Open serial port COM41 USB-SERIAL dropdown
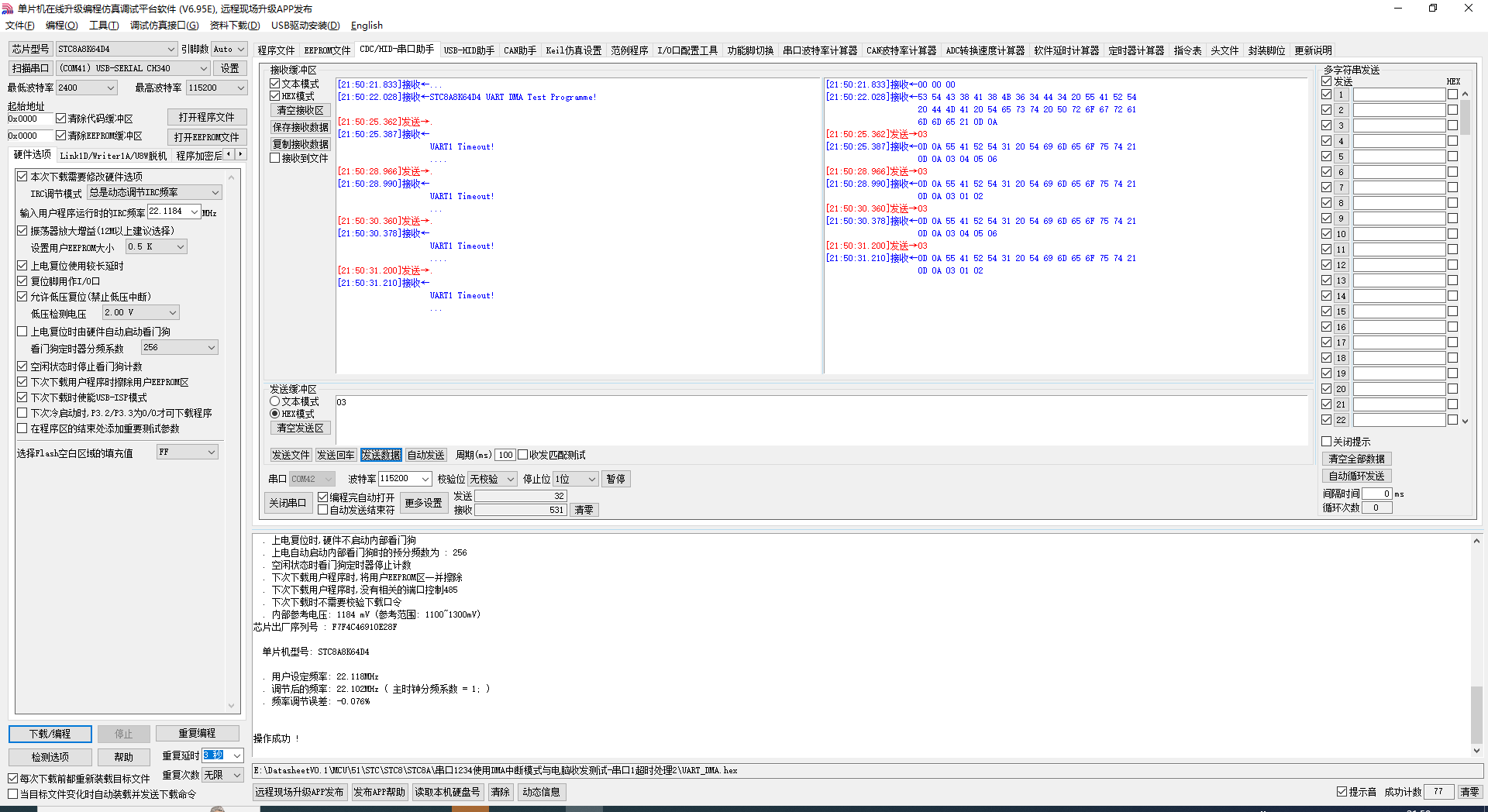The height and width of the screenshot is (812, 1488). pyautogui.click(x=133, y=68)
